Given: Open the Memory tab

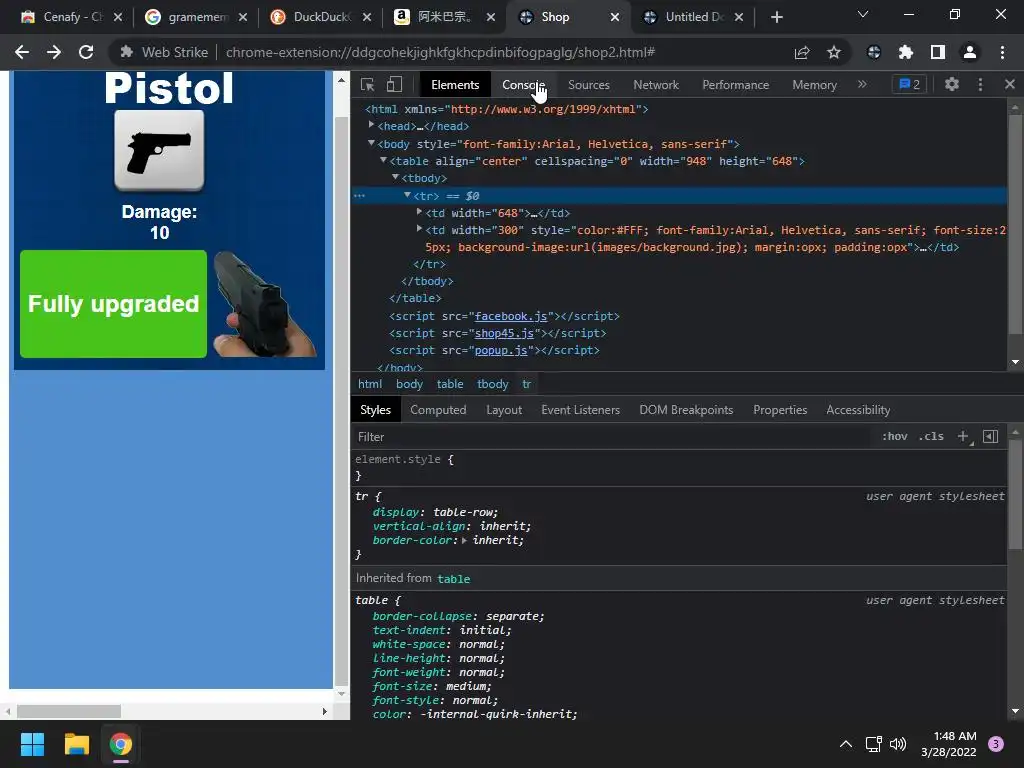Looking at the screenshot, I should tap(814, 85).
